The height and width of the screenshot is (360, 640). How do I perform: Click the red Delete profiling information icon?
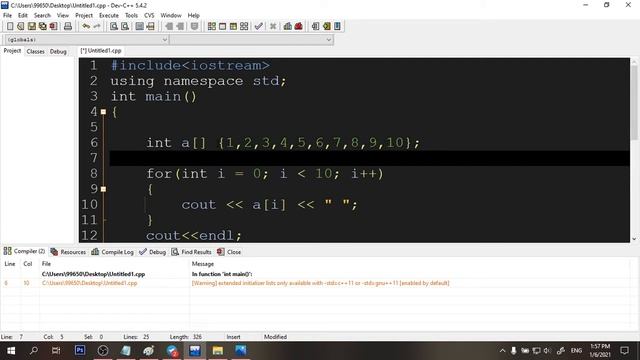299,27
